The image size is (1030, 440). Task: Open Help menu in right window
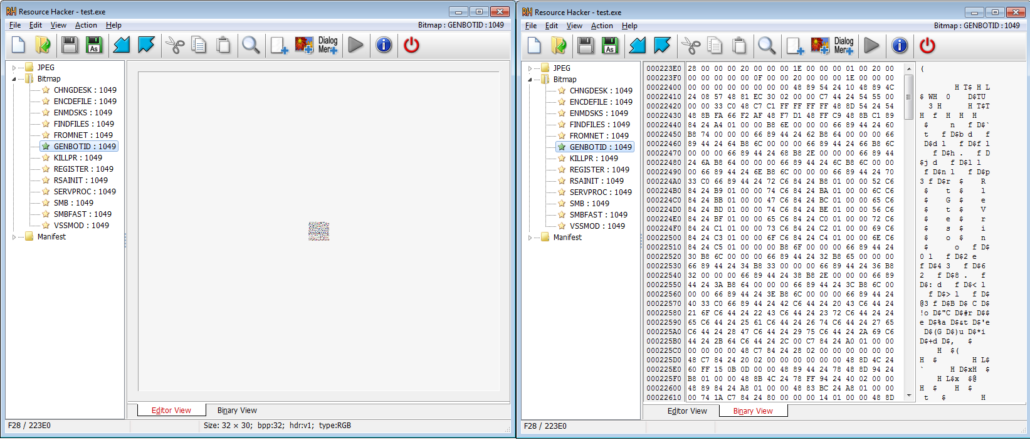coord(629,26)
